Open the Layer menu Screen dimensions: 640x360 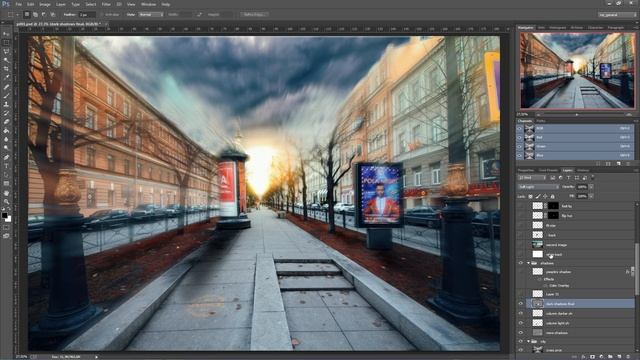61,4
